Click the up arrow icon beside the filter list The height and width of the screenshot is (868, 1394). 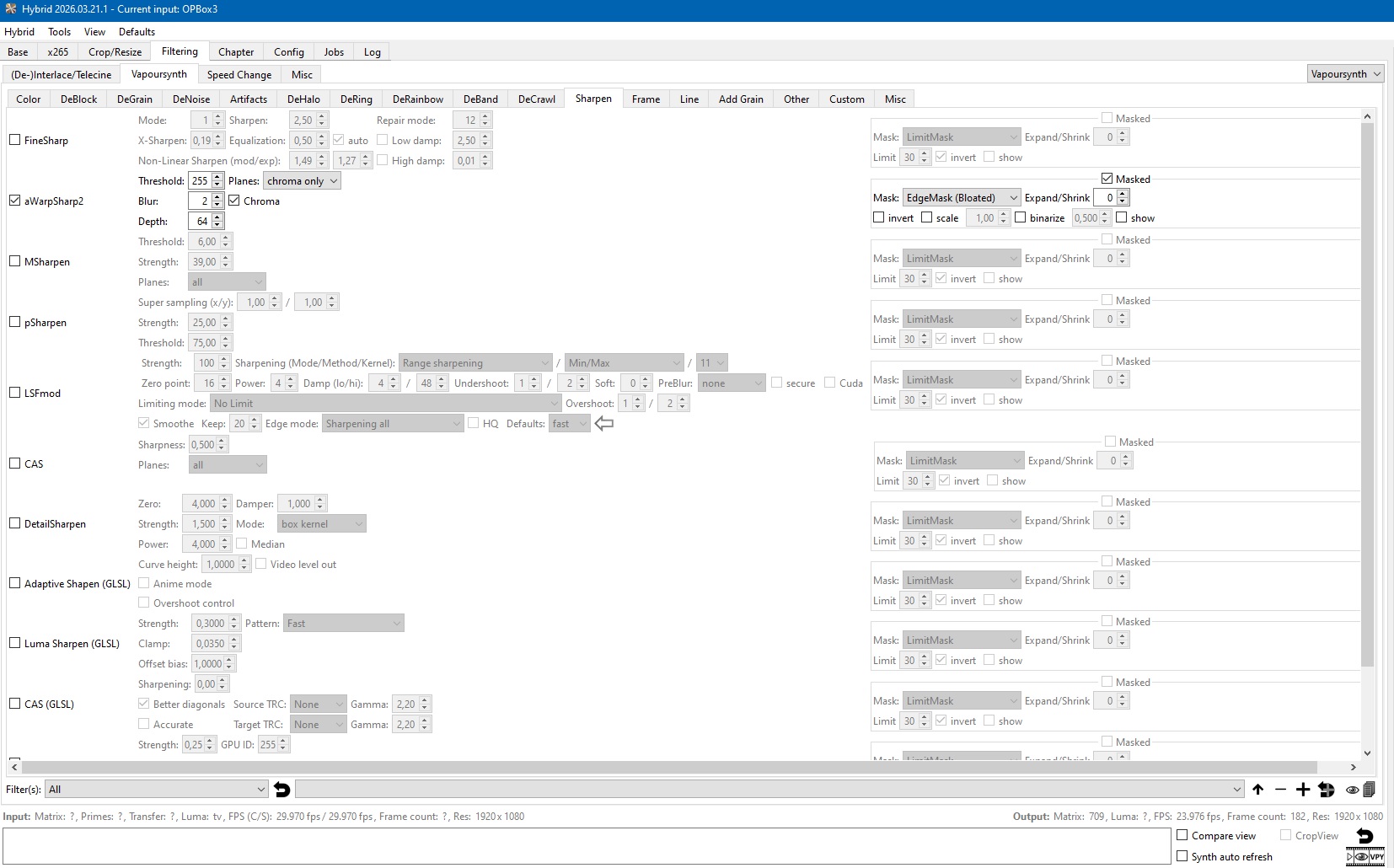[1257, 790]
